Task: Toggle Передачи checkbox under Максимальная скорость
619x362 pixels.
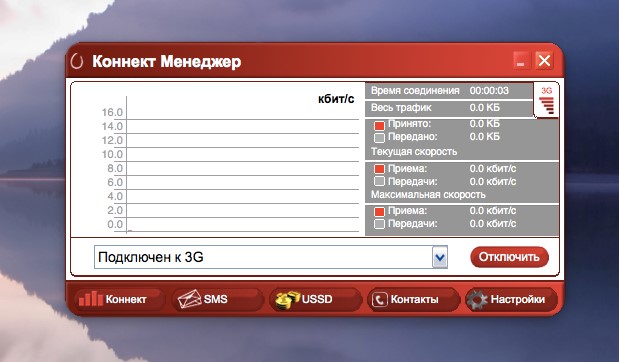Action: (x=379, y=224)
